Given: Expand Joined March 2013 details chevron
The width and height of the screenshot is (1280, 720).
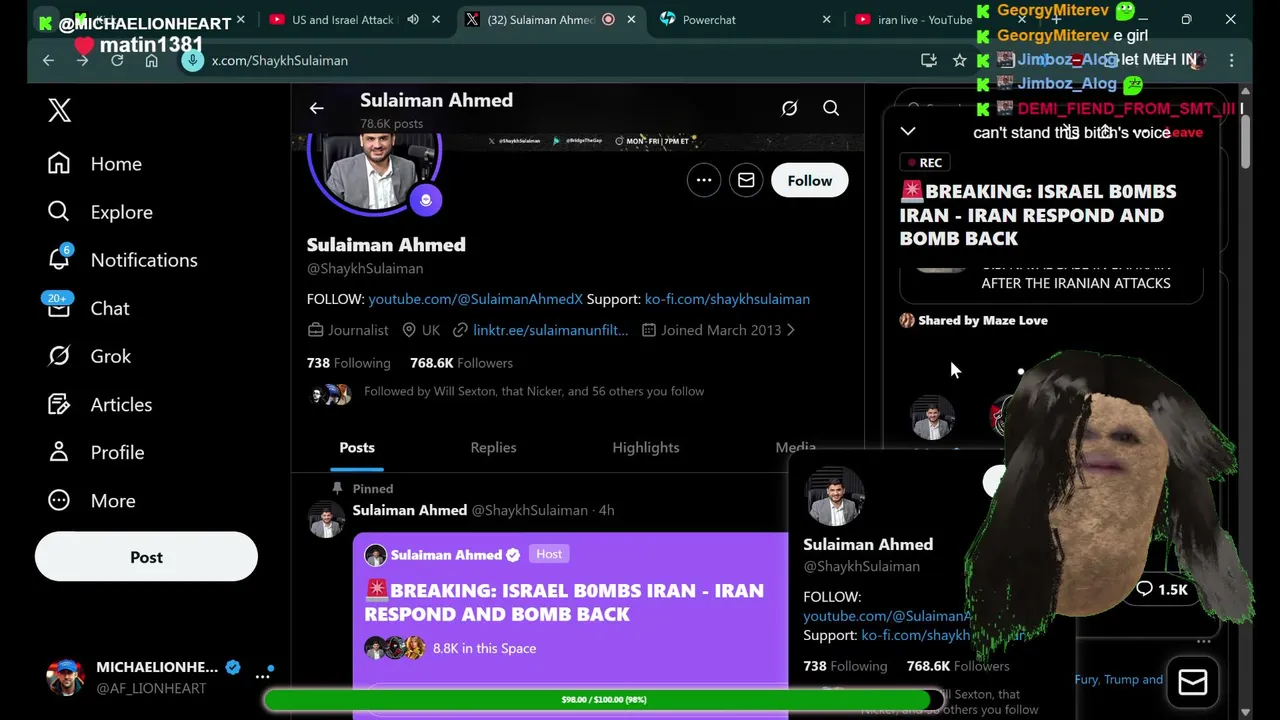Looking at the screenshot, I should [x=791, y=330].
